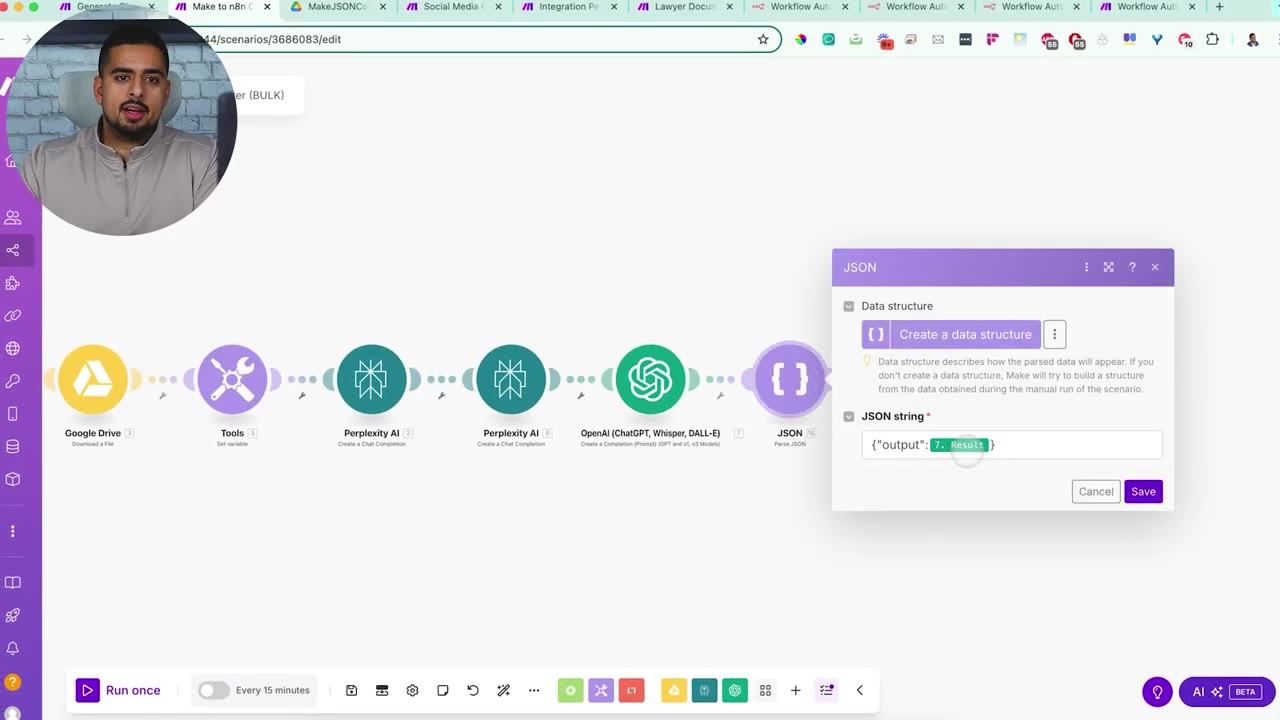1280x720 pixels.
Task: Click the green OpenAI favorite icon
Action: 735,690
